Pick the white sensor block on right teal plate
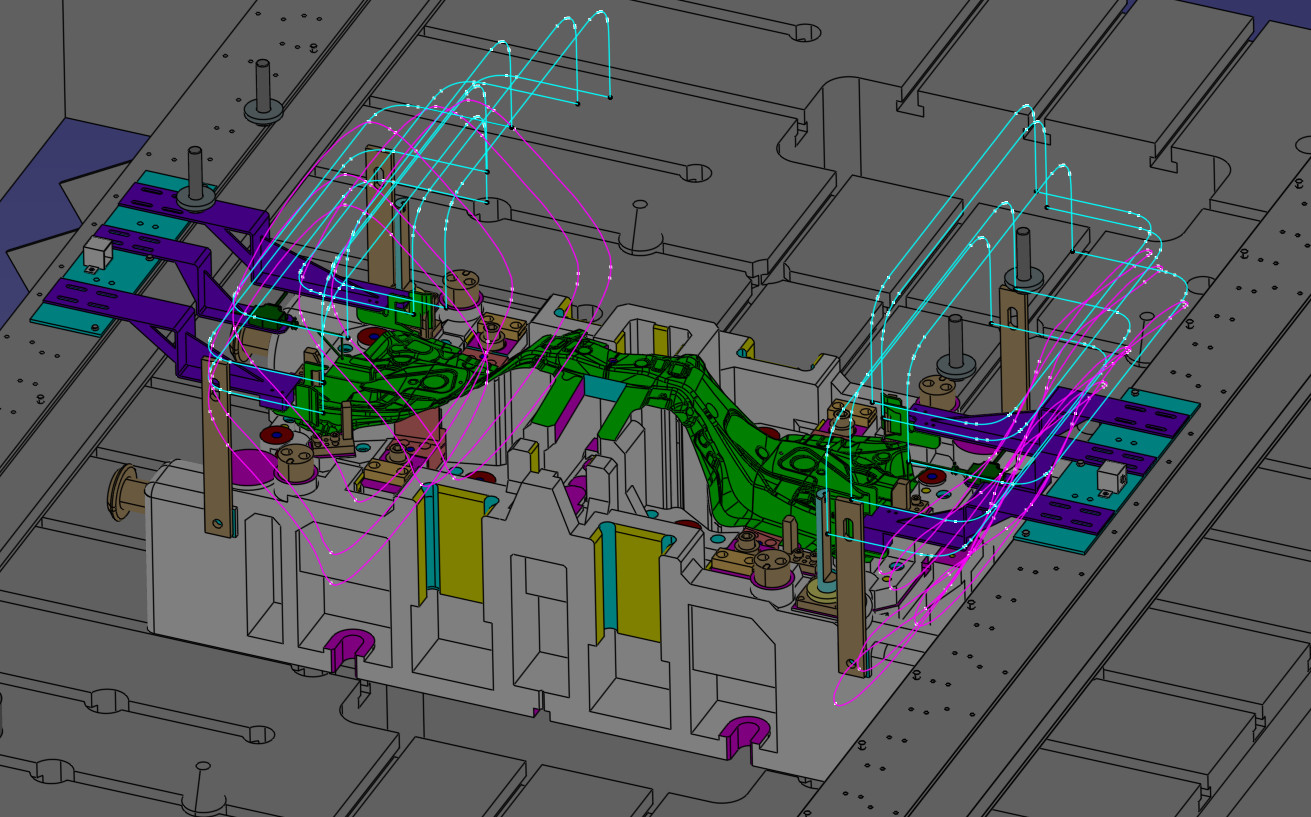Screen dimensions: 1311x817 [x=1110, y=478]
